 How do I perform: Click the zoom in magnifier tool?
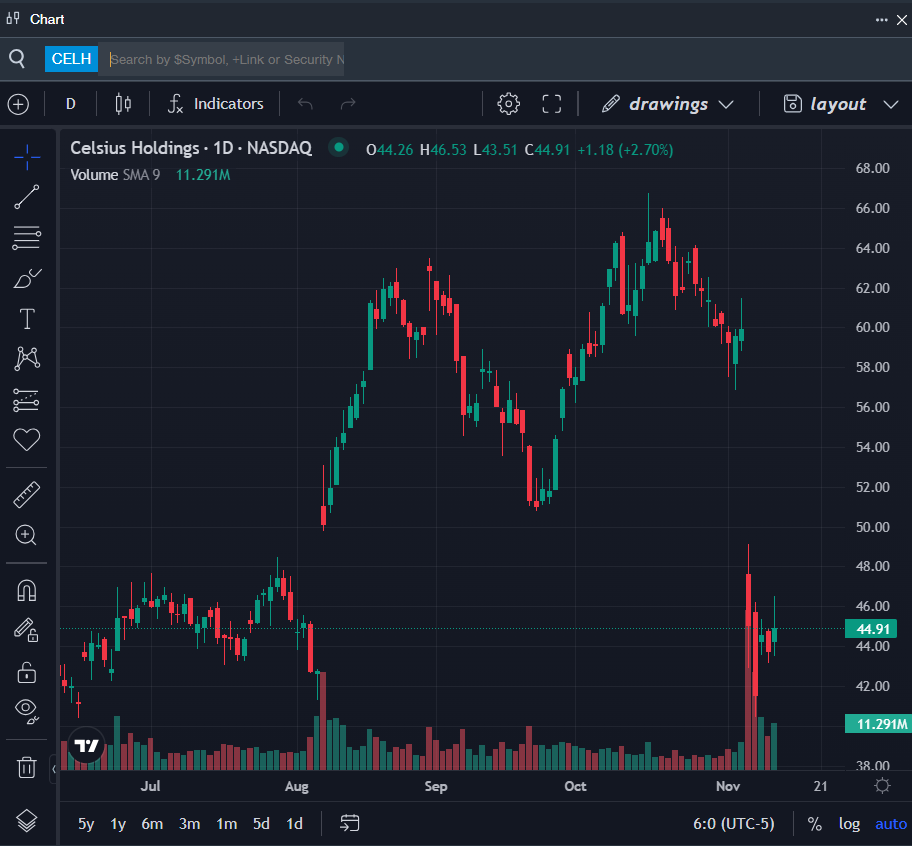click(27, 535)
